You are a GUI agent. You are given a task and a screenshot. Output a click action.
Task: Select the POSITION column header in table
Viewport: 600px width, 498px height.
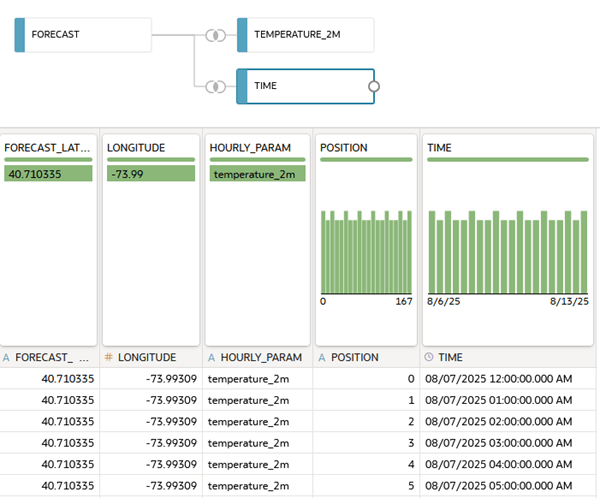coord(366,358)
